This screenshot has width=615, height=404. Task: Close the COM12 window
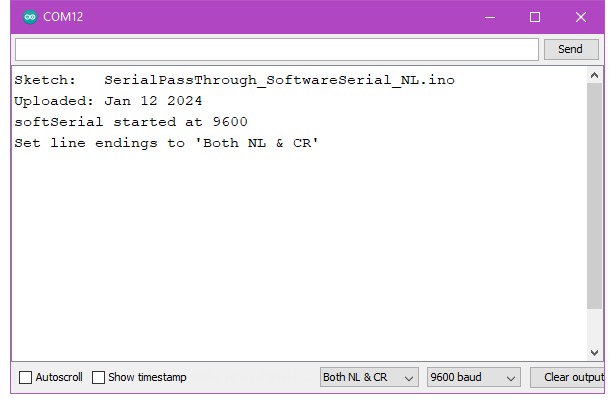coord(581,17)
